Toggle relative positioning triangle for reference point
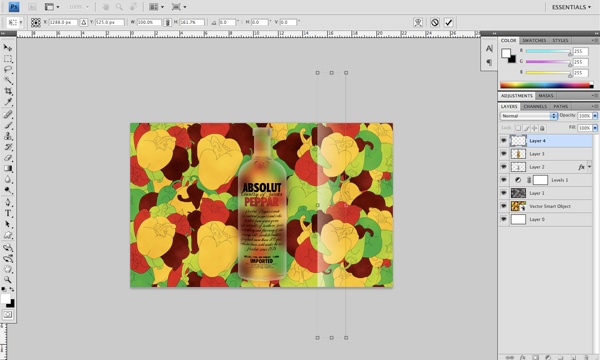Screen dimensions: 600x360 coord(83,23)
